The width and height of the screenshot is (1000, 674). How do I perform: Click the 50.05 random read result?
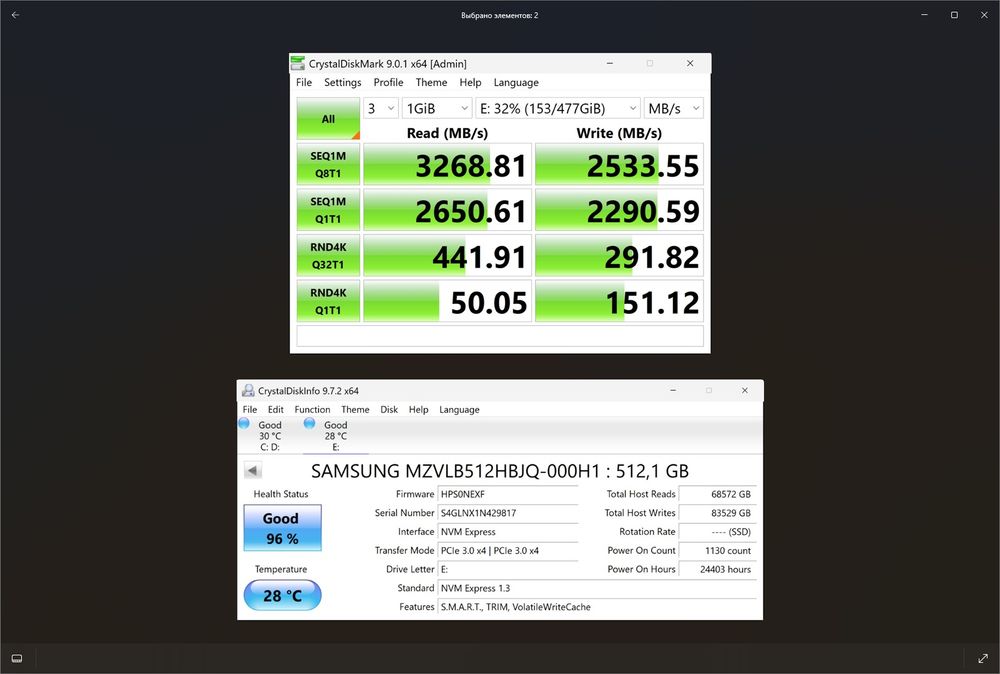447,301
